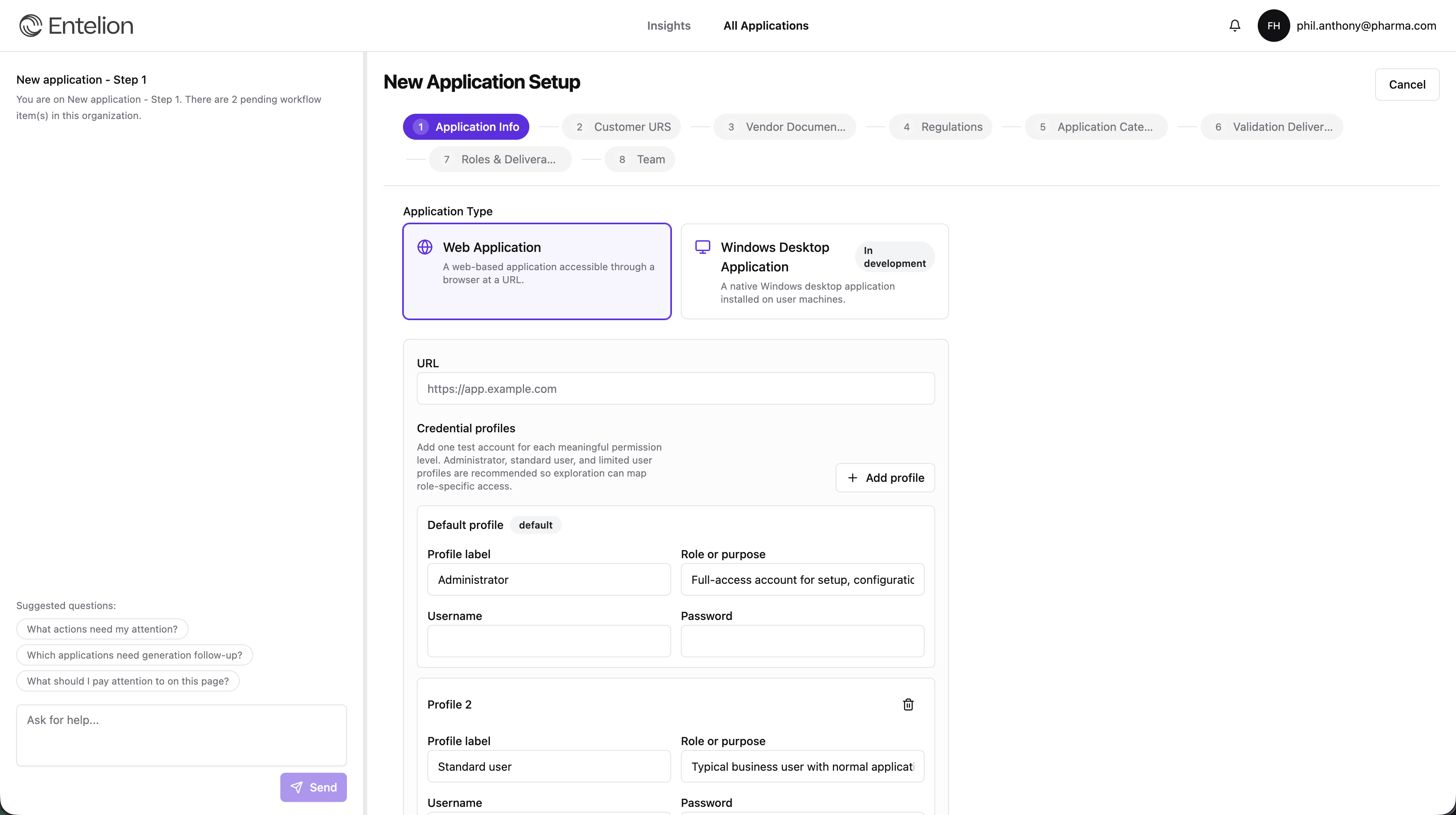The height and width of the screenshot is (815, 1456).
Task: Go to step 8 Team
Action: pos(640,159)
